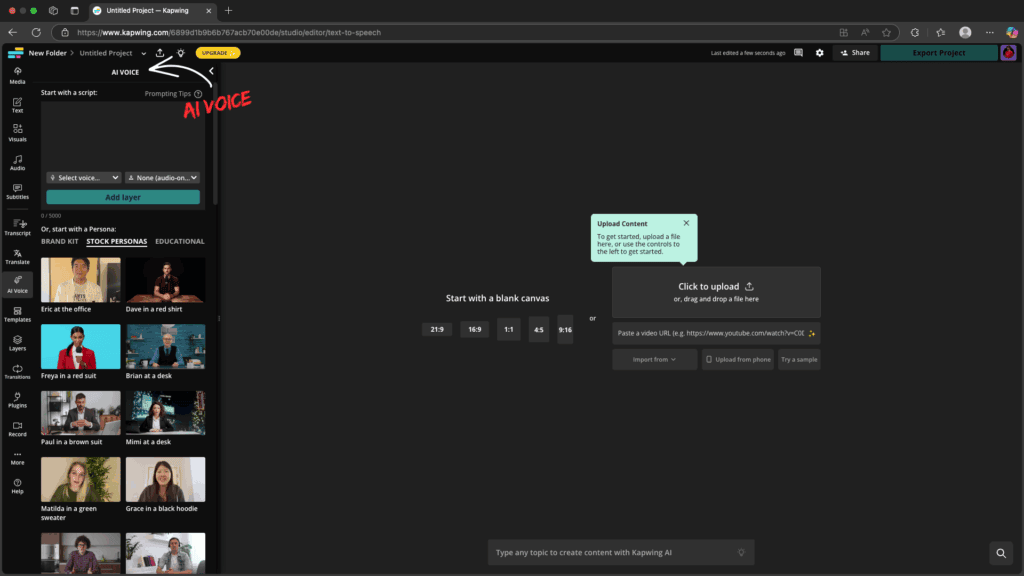Screen dimensions: 1024x576
Task: Open project settings with the gear icon
Action: [820, 52]
